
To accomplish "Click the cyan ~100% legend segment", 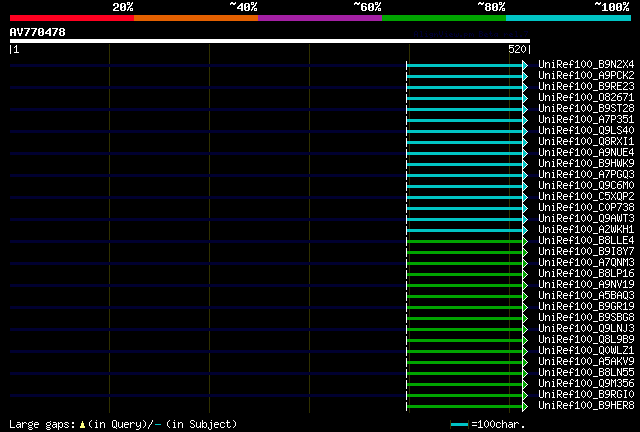I will (x=569, y=18).
